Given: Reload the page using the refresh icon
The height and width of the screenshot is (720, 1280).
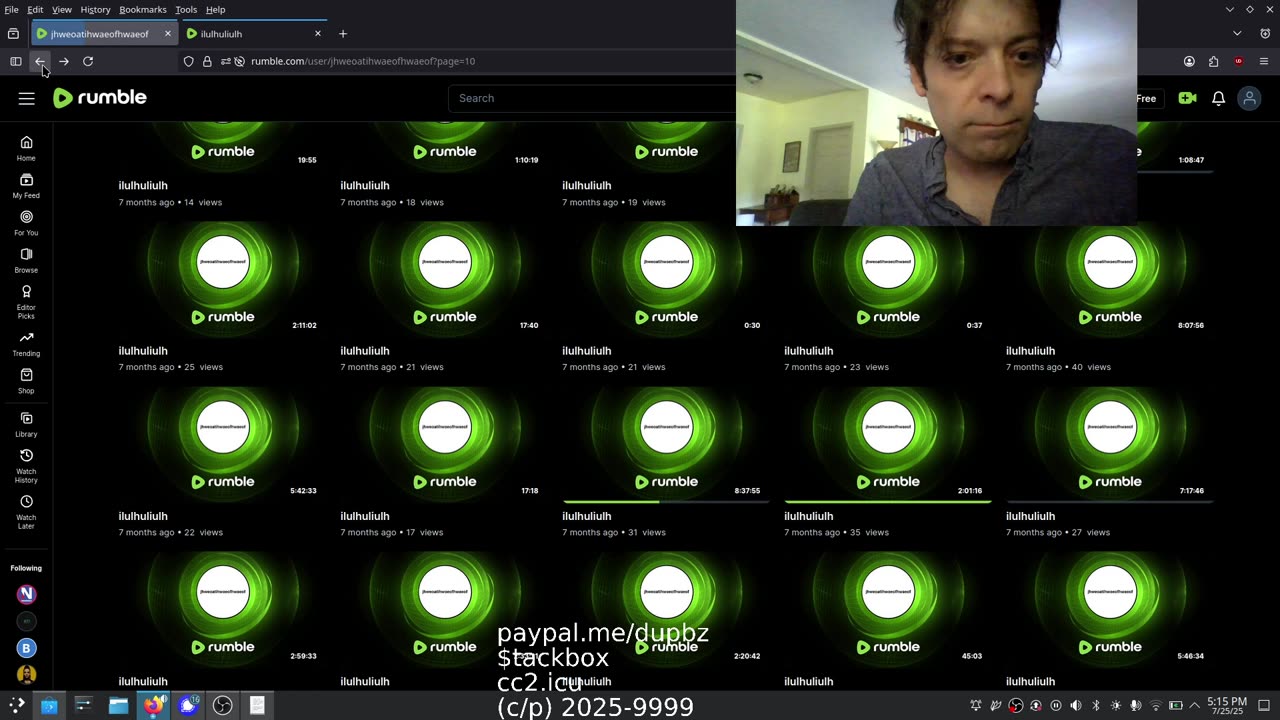Looking at the screenshot, I should point(88,61).
